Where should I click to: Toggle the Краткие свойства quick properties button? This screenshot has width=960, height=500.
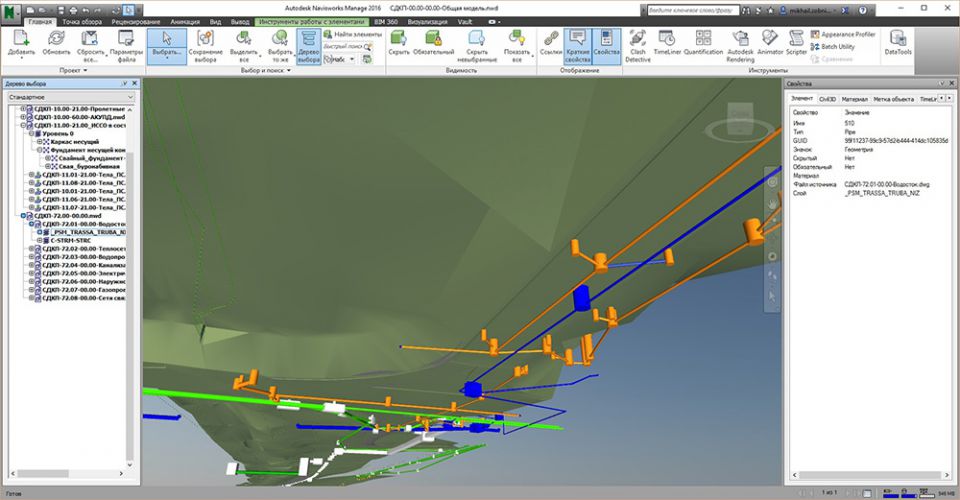(x=578, y=47)
